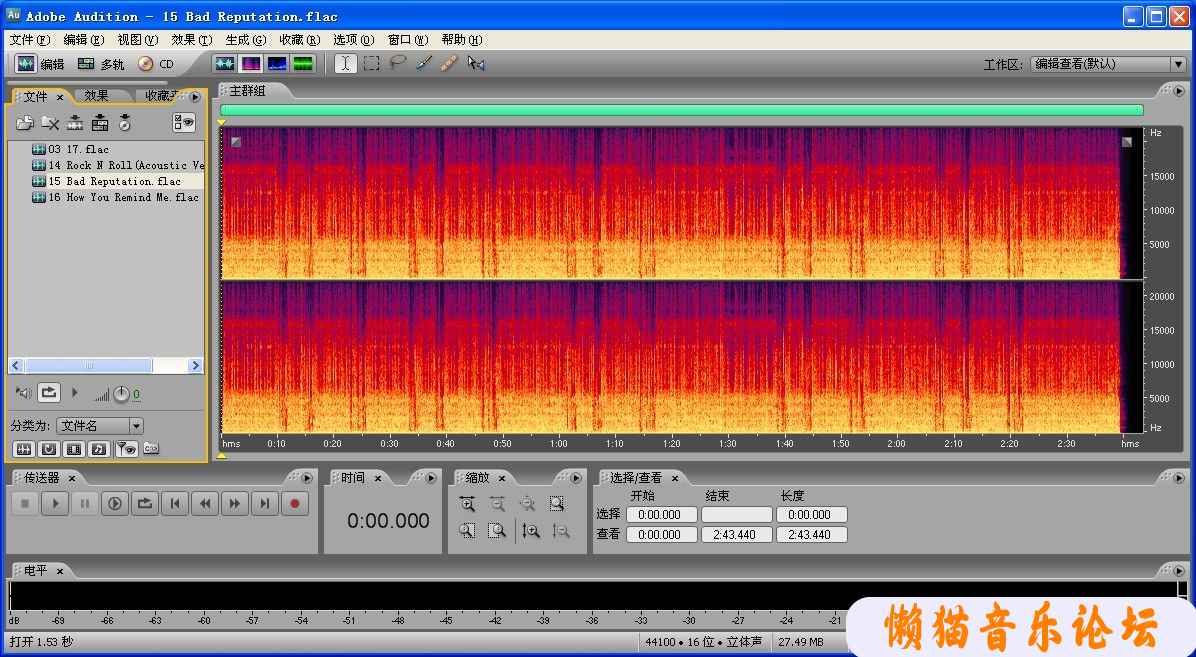The image size is (1196, 657).
Task: Select the Marquee selection tool
Action: [x=371, y=63]
